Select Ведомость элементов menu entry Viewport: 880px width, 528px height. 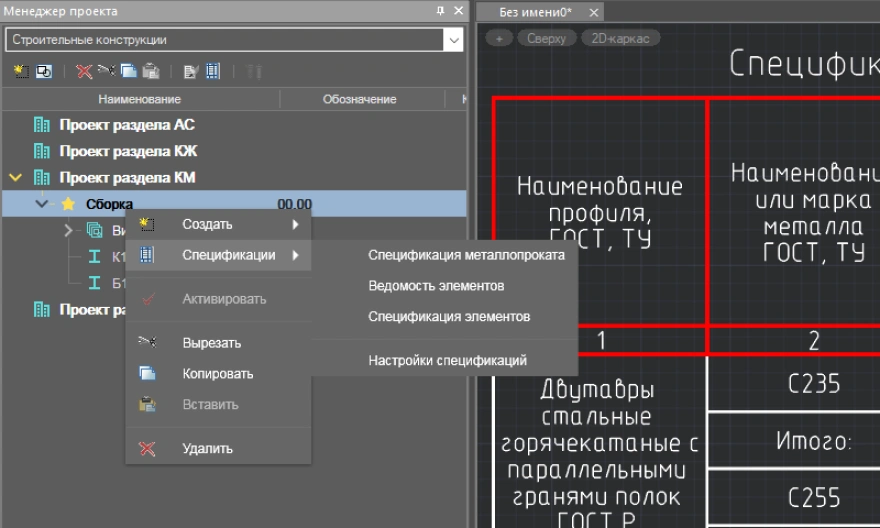pos(436,286)
